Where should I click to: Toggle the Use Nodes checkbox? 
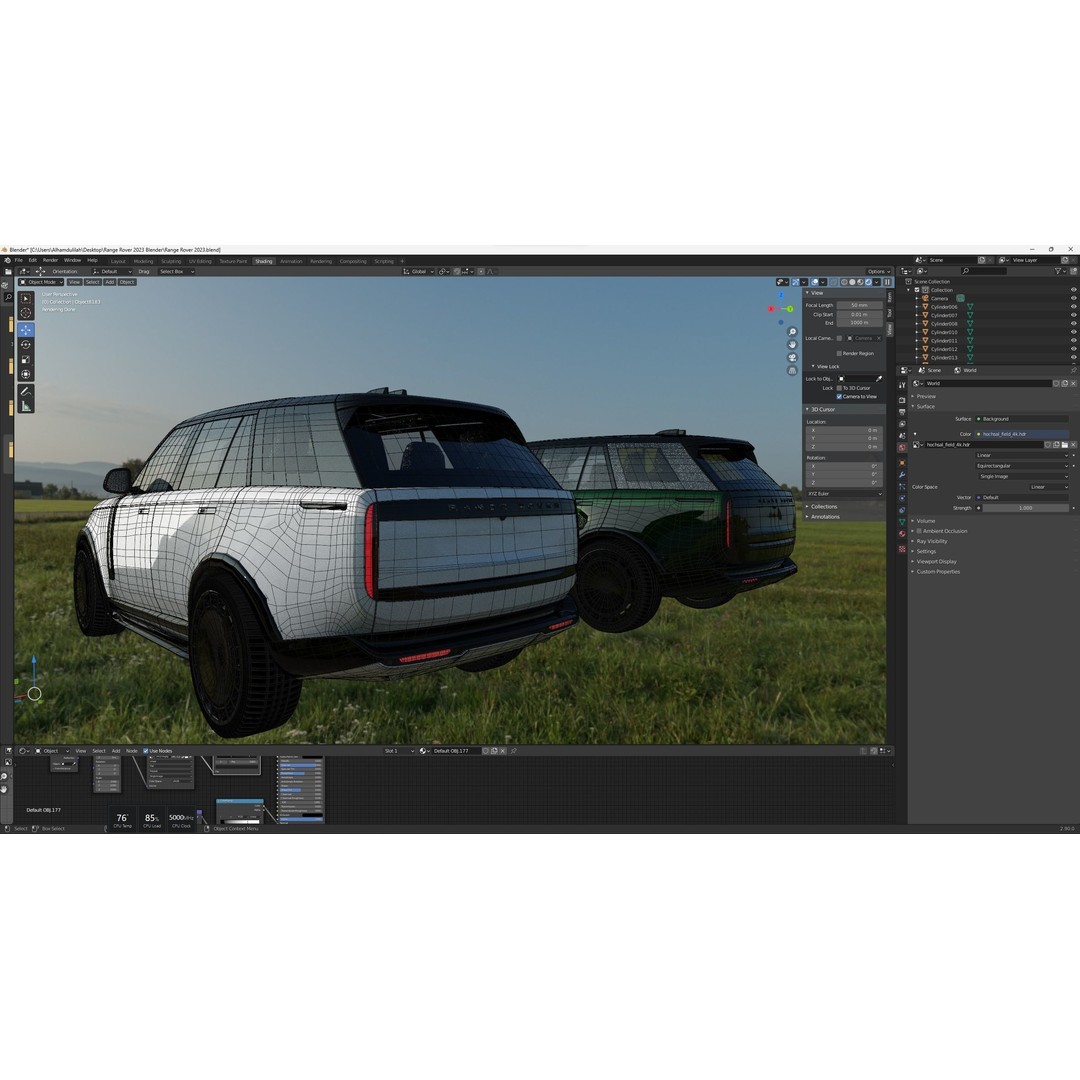[x=145, y=751]
